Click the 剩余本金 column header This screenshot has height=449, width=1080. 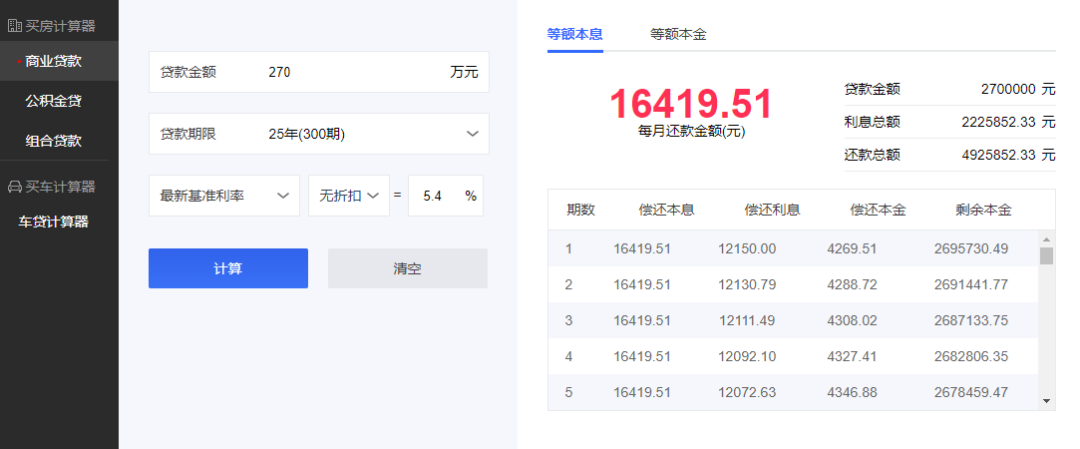pos(983,210)
